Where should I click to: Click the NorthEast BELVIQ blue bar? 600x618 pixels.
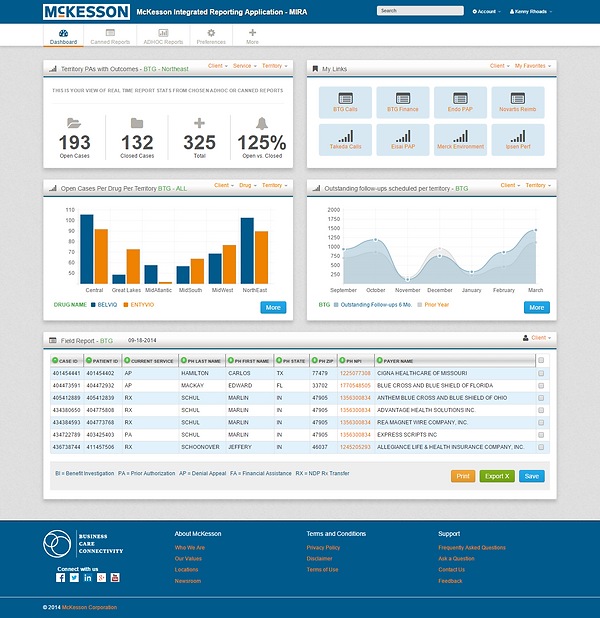[247, 251]
